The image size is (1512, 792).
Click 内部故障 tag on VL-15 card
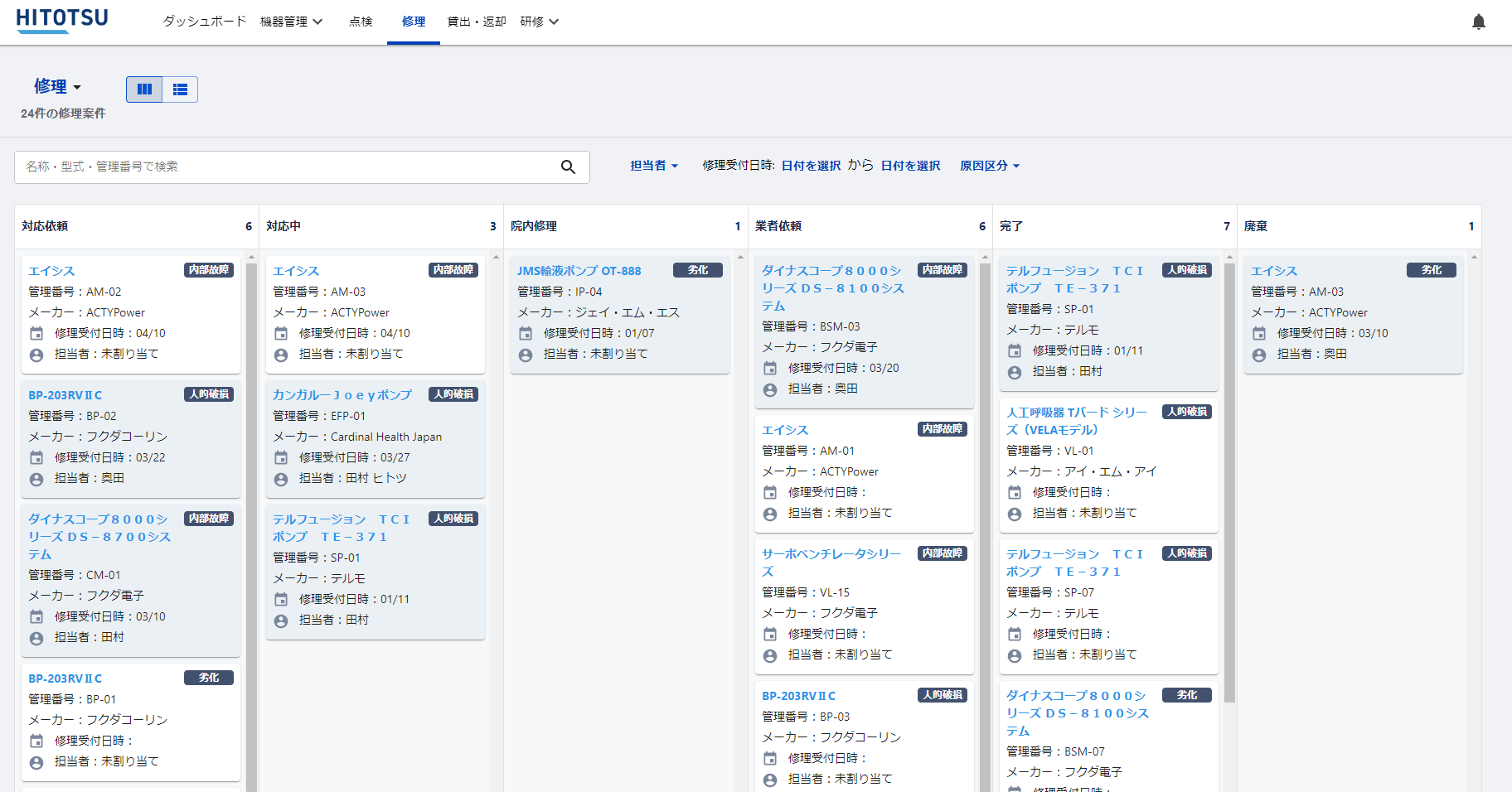click(943, 553)
